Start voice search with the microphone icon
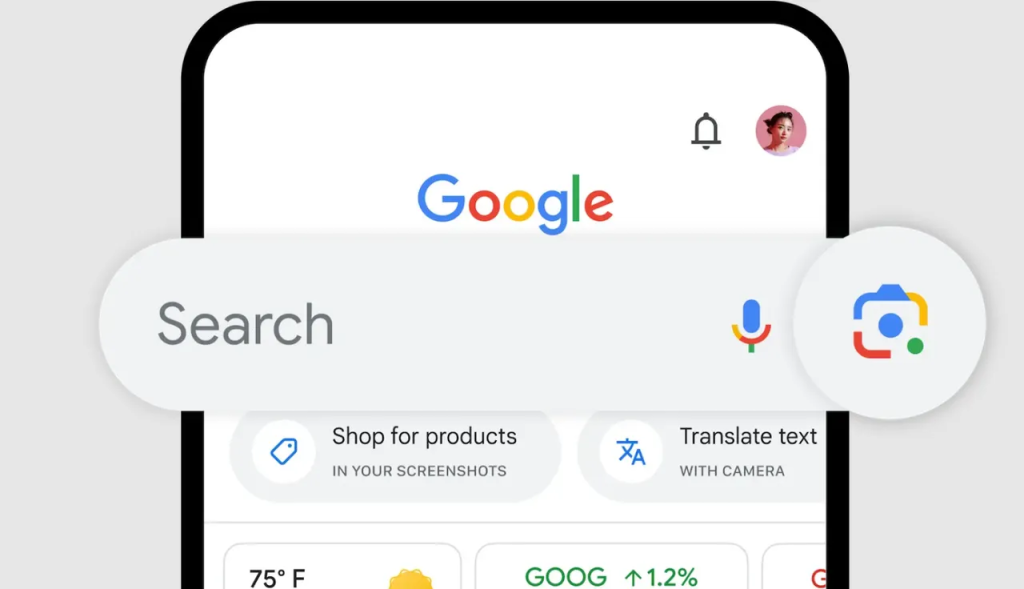Screen dimensions: 1024x589 click(x=751, y=325)
